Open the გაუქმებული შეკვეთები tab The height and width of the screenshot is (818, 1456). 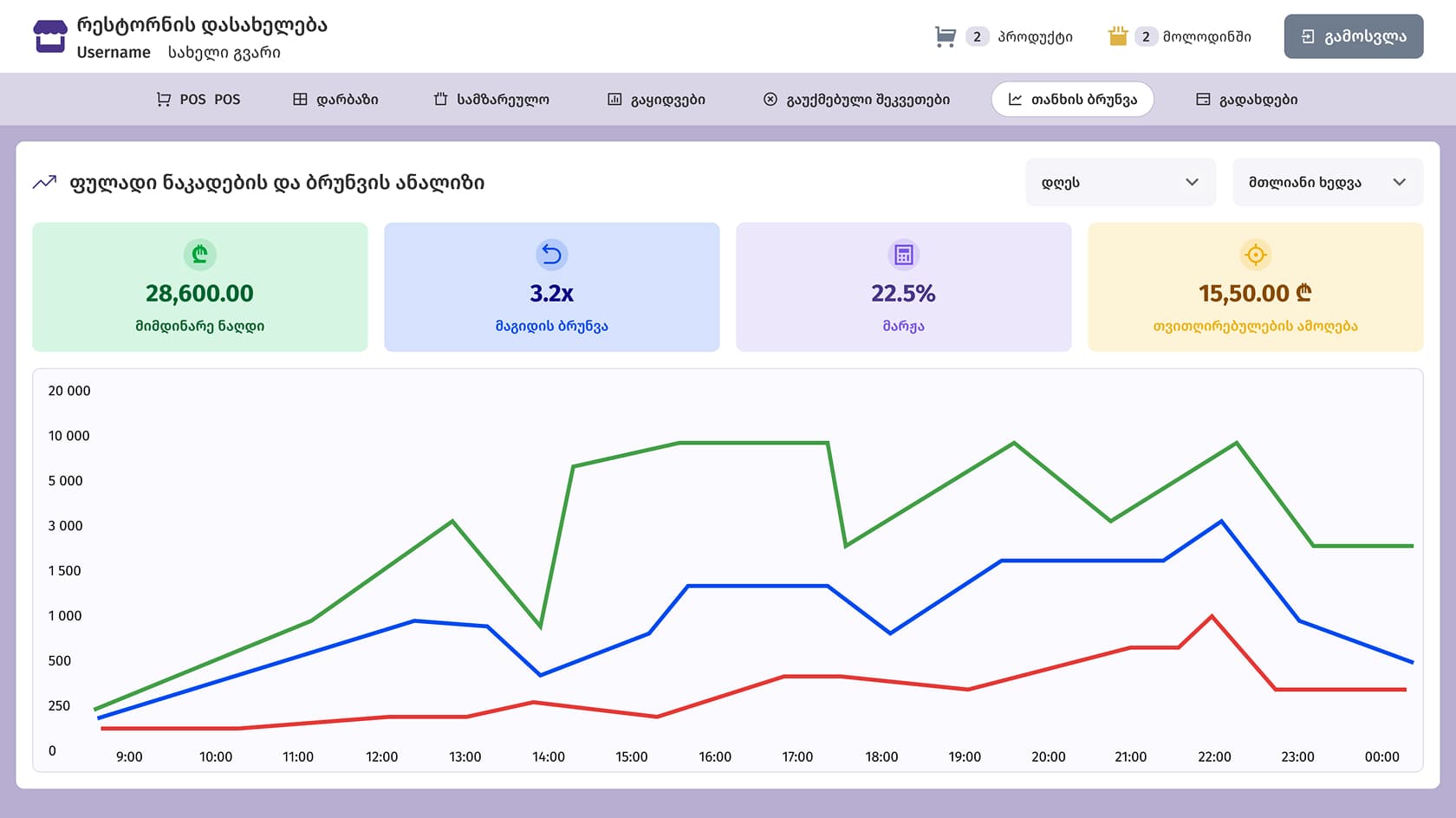click(856, 100)
